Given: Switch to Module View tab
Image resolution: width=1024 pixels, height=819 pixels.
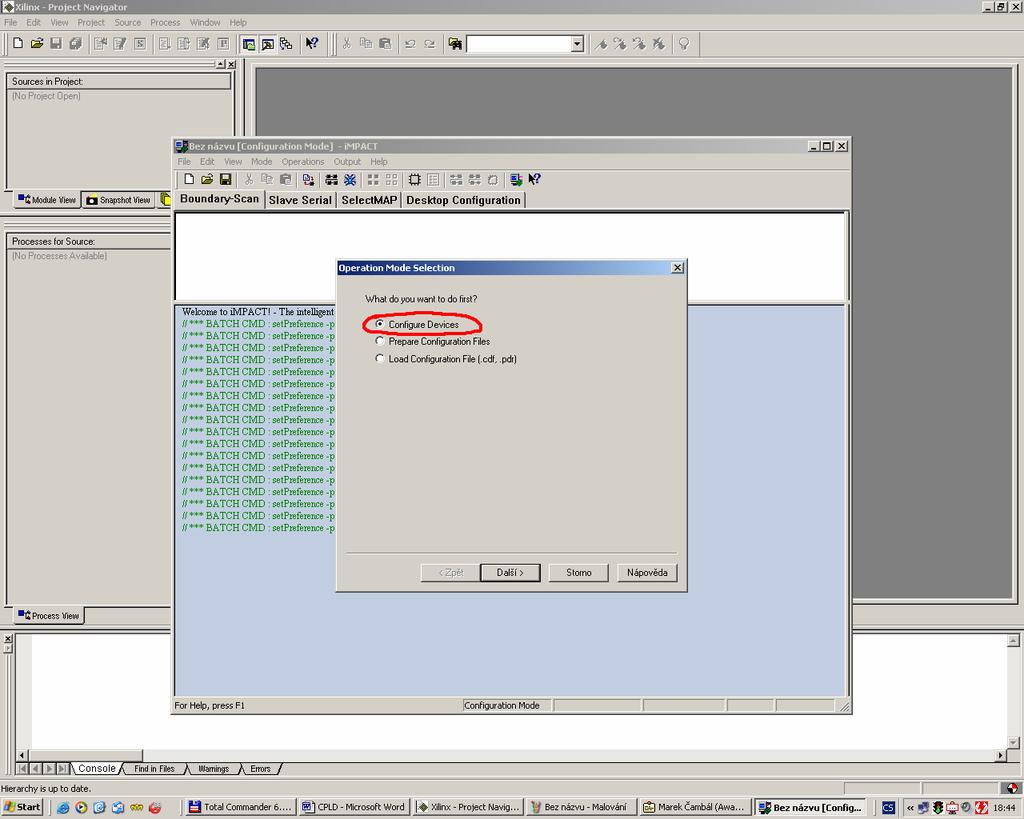Looking at the screenshot, I should [x=47, y=200].
